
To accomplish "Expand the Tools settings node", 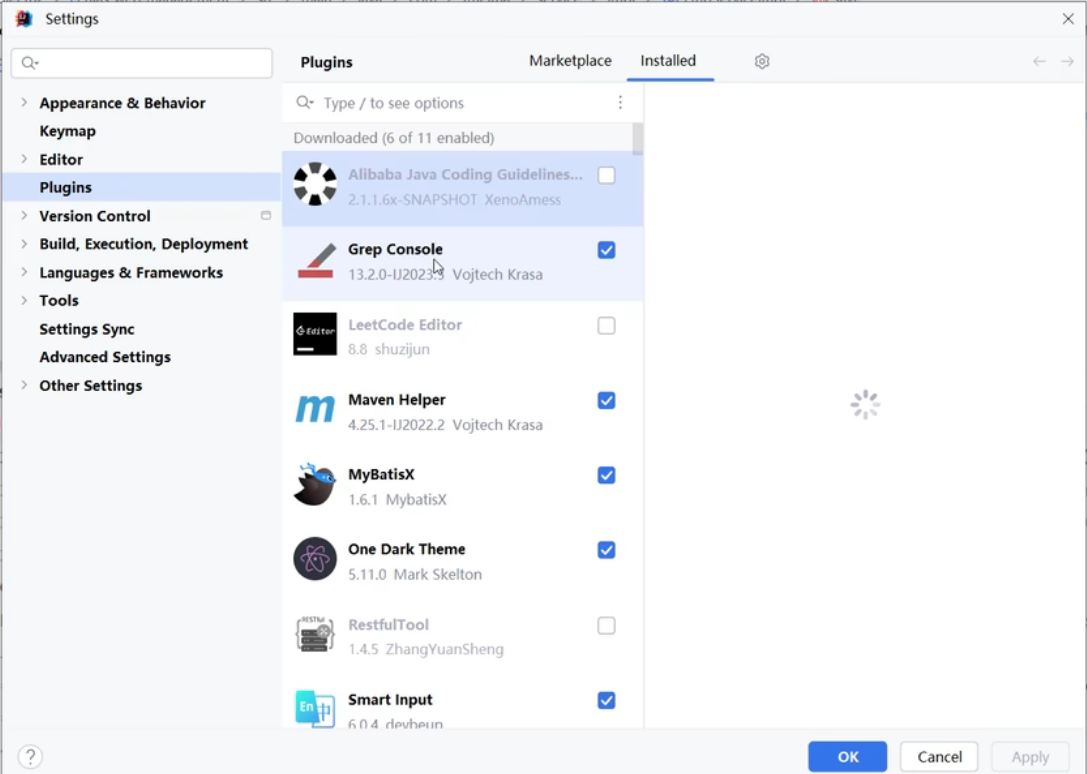I will (x=24, y=300).
